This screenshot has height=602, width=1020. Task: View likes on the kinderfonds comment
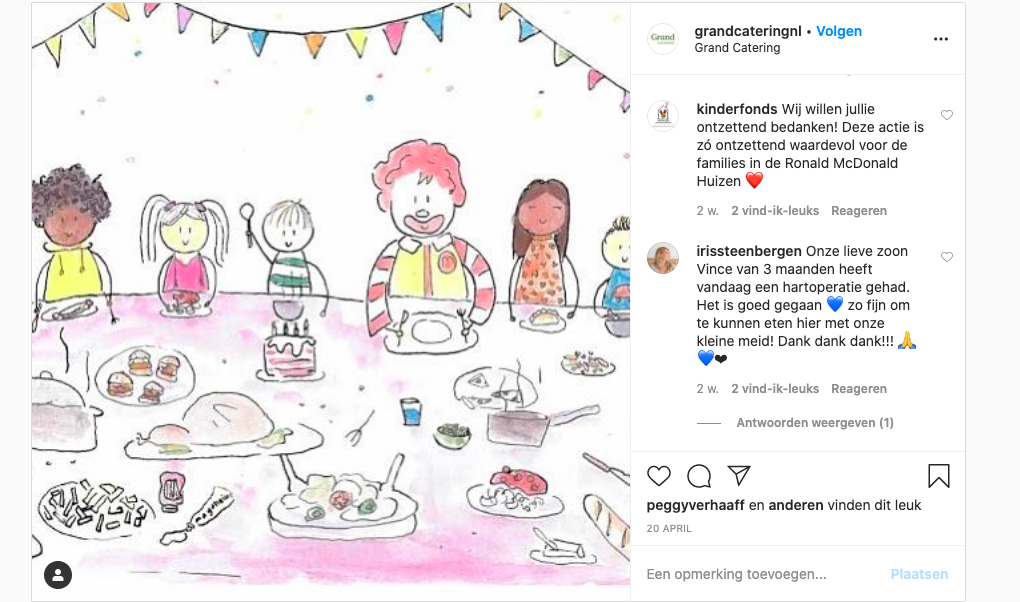coord(775,211)
